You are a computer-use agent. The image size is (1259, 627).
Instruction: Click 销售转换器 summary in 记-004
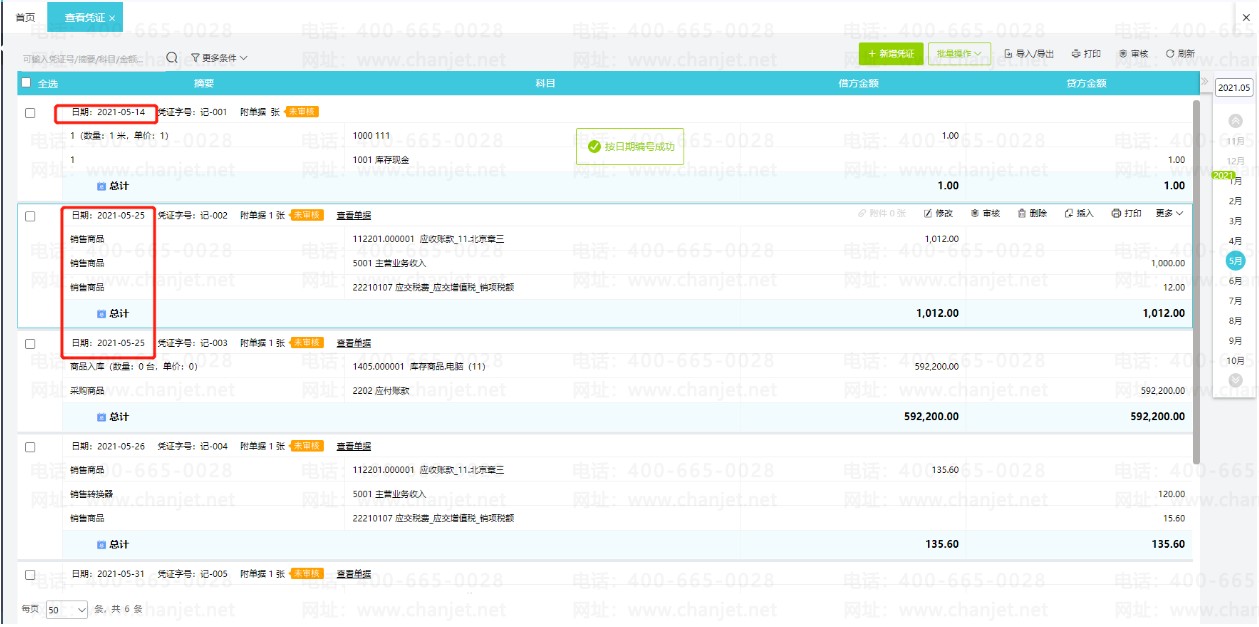pyautogui.click(x=90, y=494)
